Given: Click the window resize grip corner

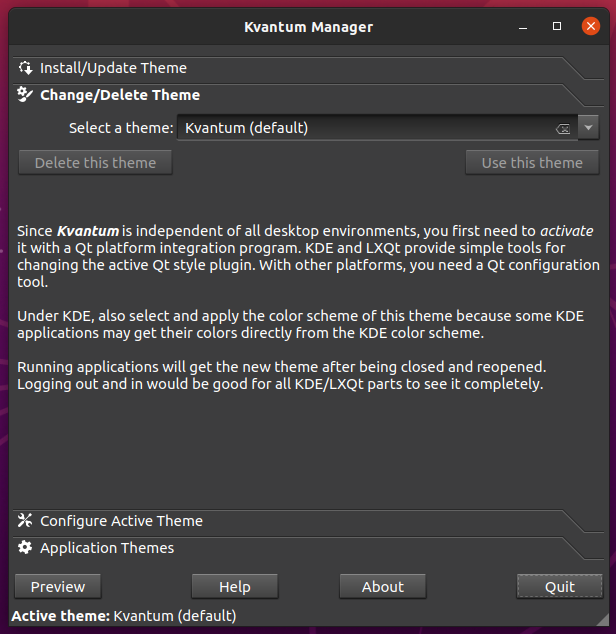Looking at the screenshot, I should pos(603,619).
